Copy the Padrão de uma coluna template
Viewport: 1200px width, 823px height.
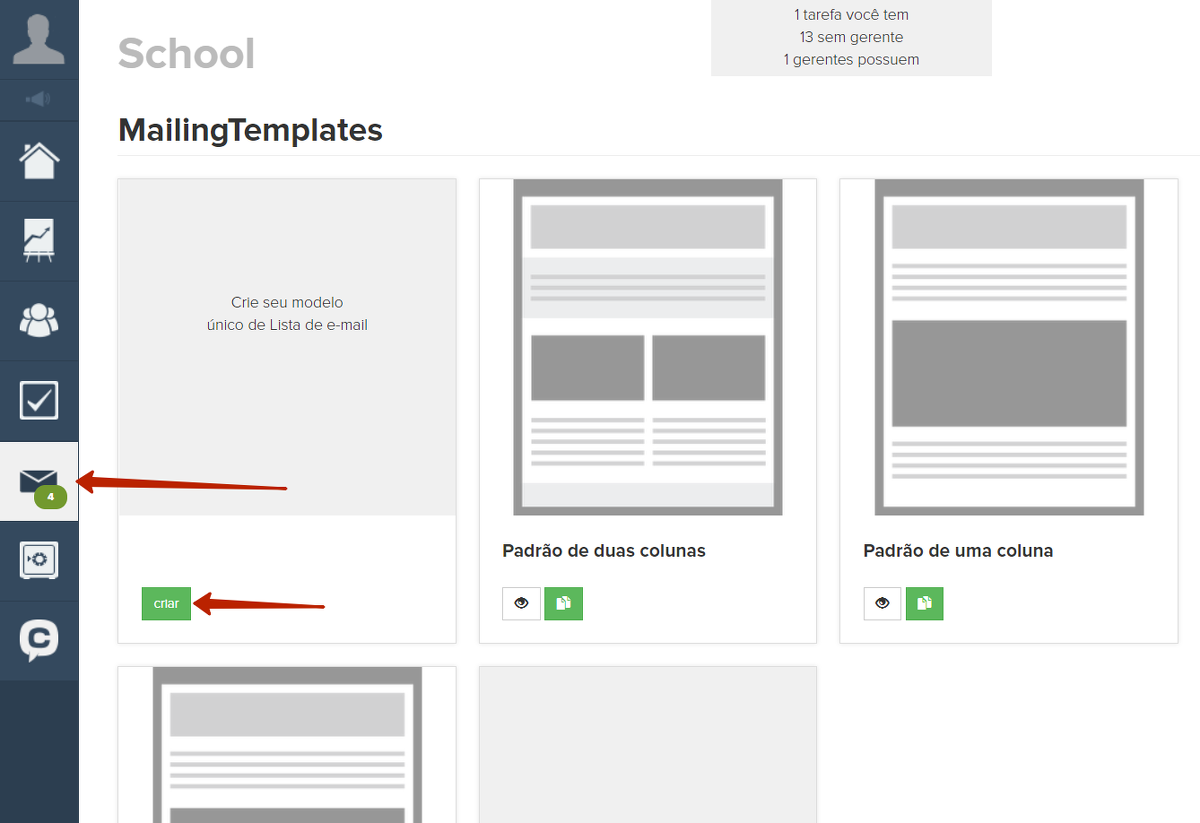pyautogui.click(x=924, y=604)
